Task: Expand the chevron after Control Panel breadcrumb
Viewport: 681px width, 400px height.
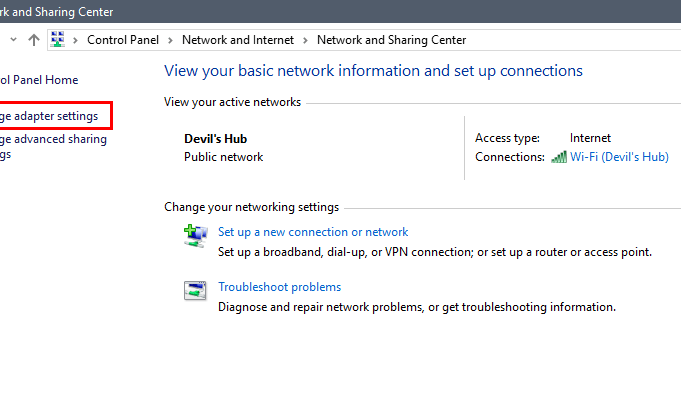Action: [x=170, y=40]
